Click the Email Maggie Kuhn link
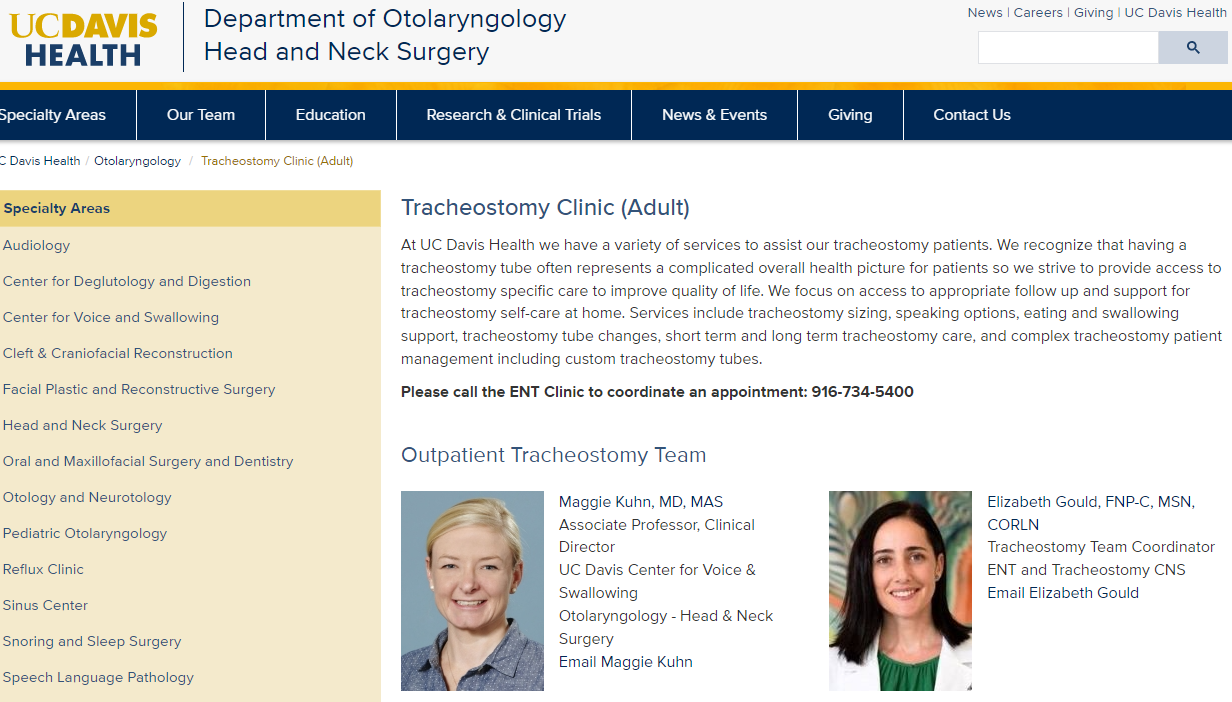 [x=626, y=662]
